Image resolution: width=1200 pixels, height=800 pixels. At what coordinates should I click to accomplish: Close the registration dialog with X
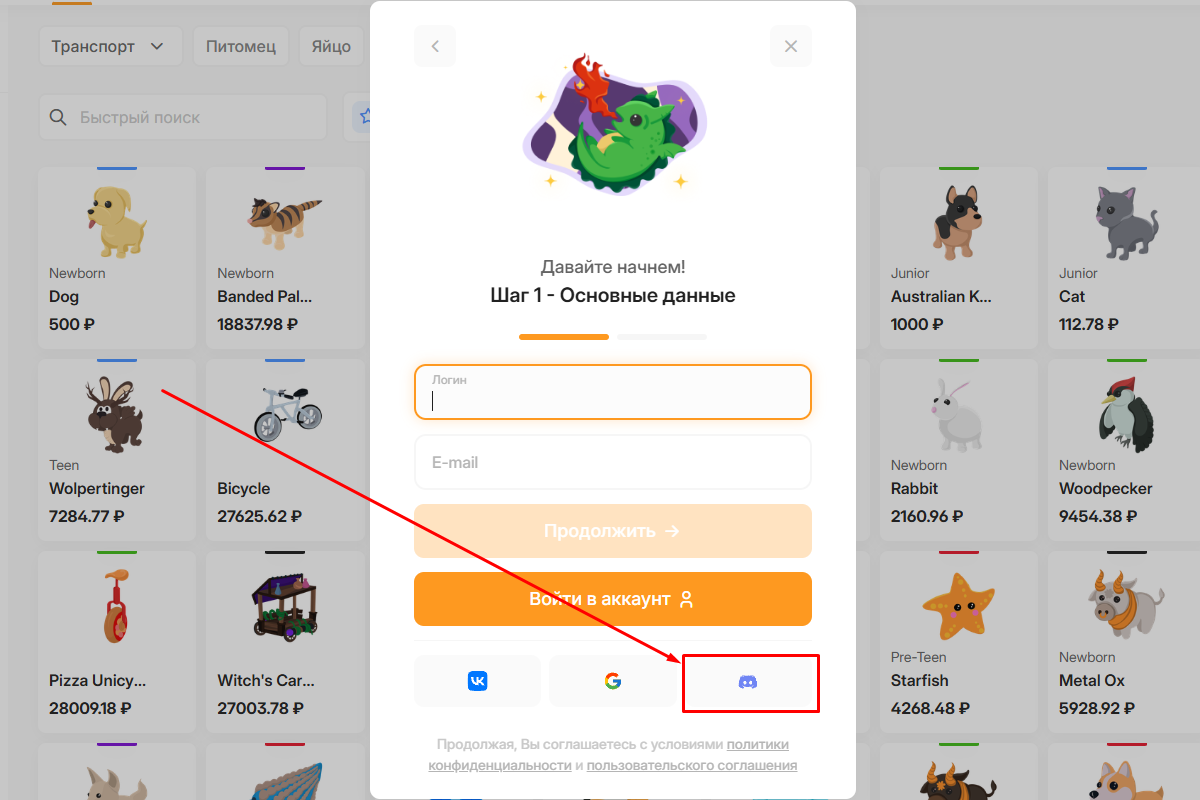791,46
